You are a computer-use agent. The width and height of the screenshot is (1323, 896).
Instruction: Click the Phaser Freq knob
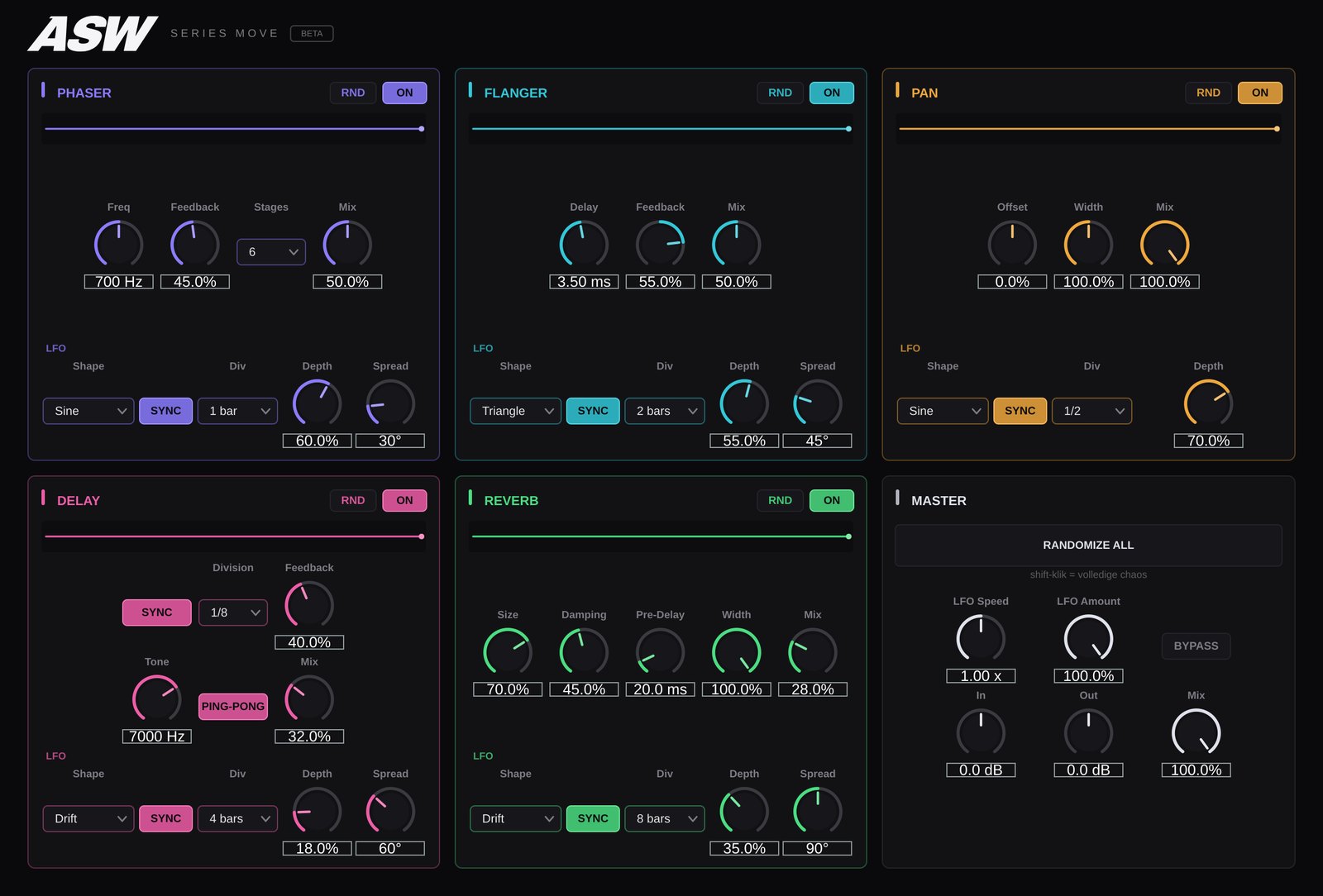118,244
